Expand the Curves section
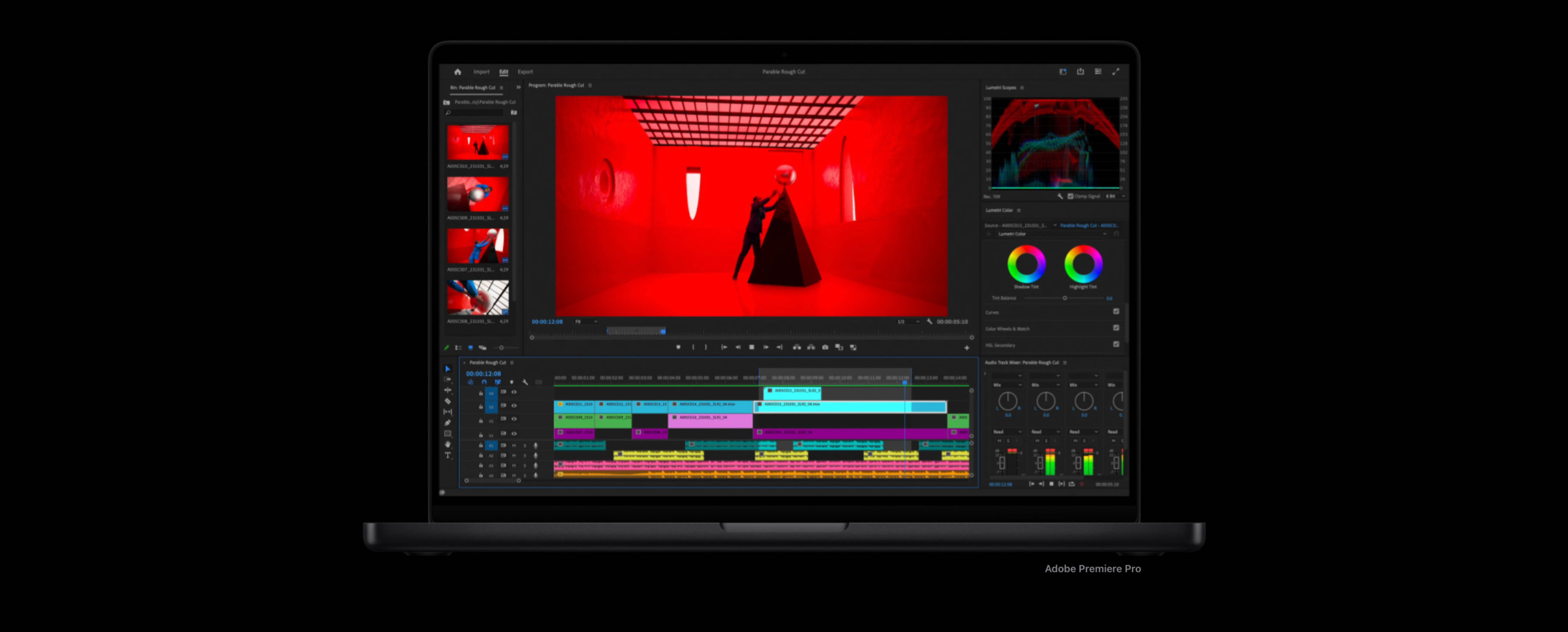Image resolution: width=1568 pixels, height=632 pixels. (x=992, y=312)
